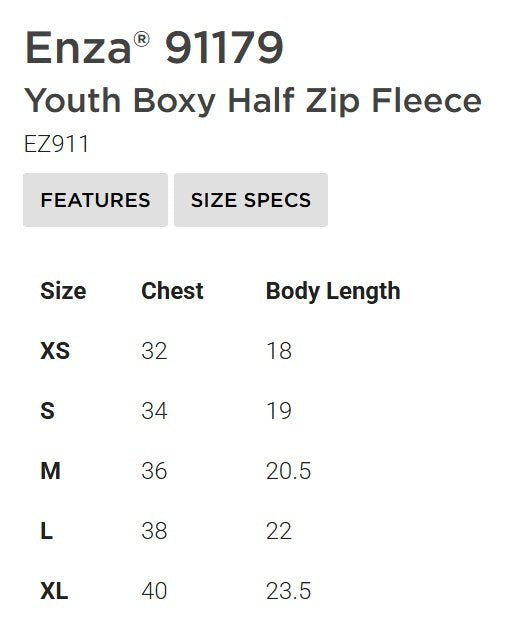The image size is (510, 637).
Task: Click the Size column header
Action: 63,291
